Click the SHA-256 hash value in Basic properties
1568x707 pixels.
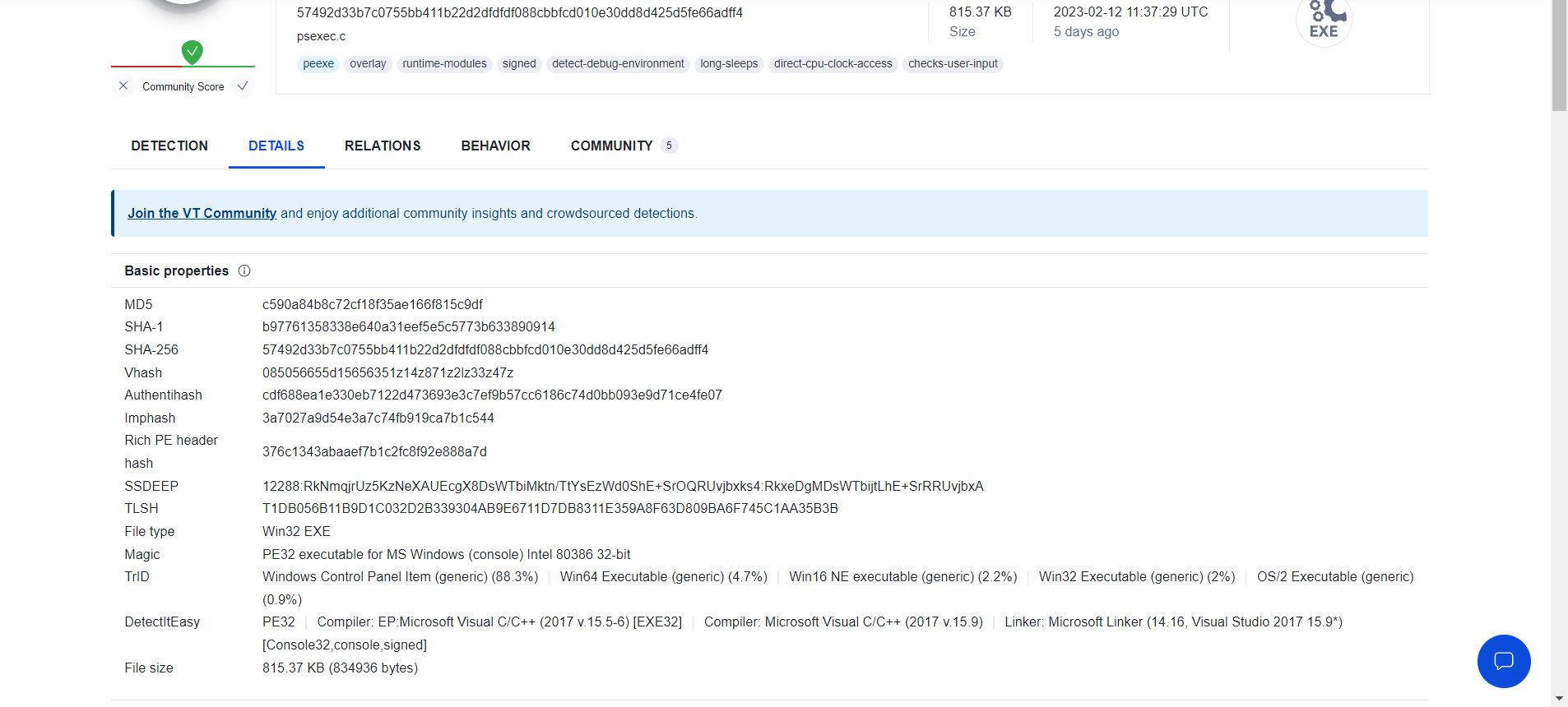(485, 349)
